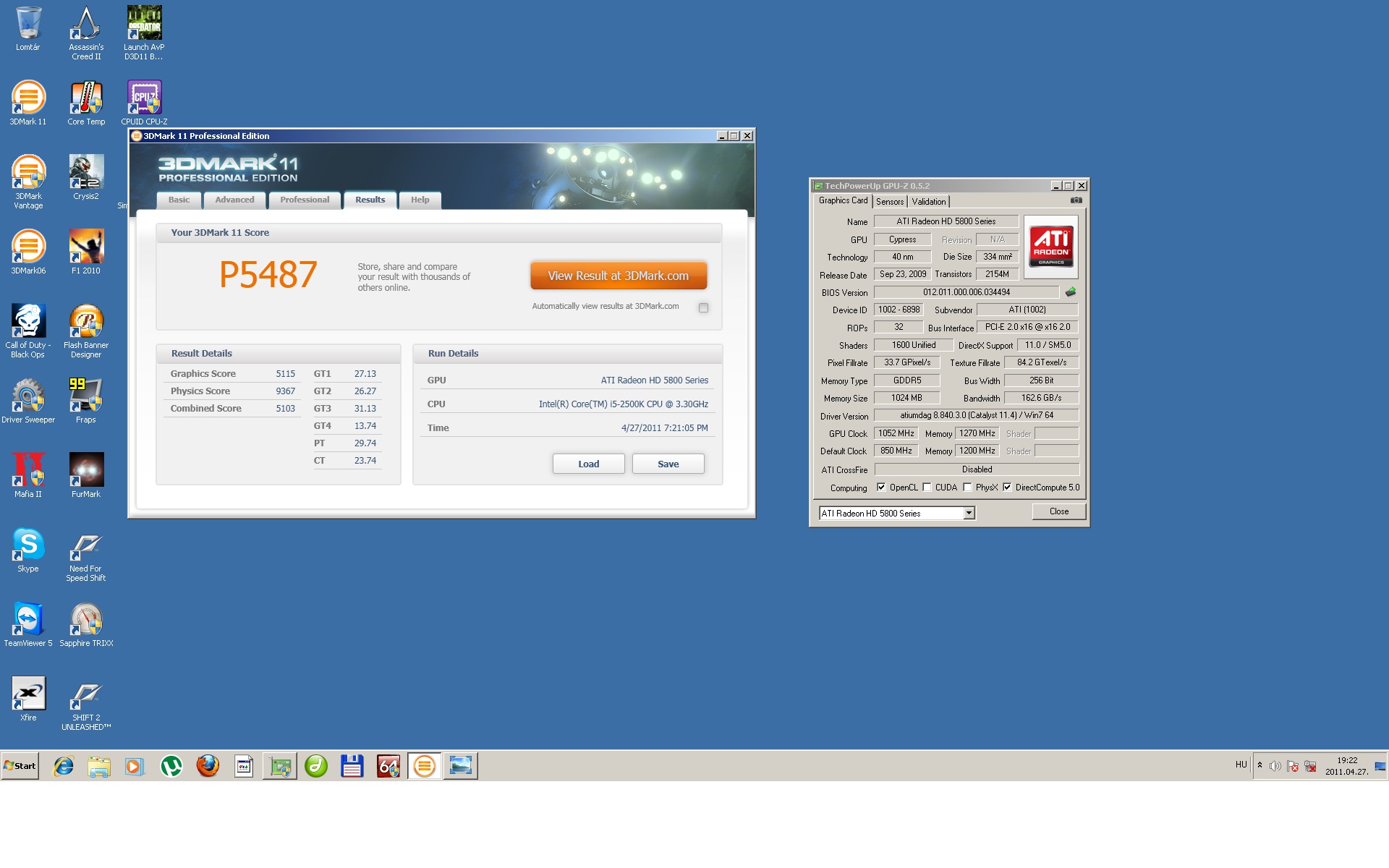Open Dreamweaver green icon on taskbar
The height and width of the screenshot is (868, 1389).
pyautogui.click(x=316, y=766)
